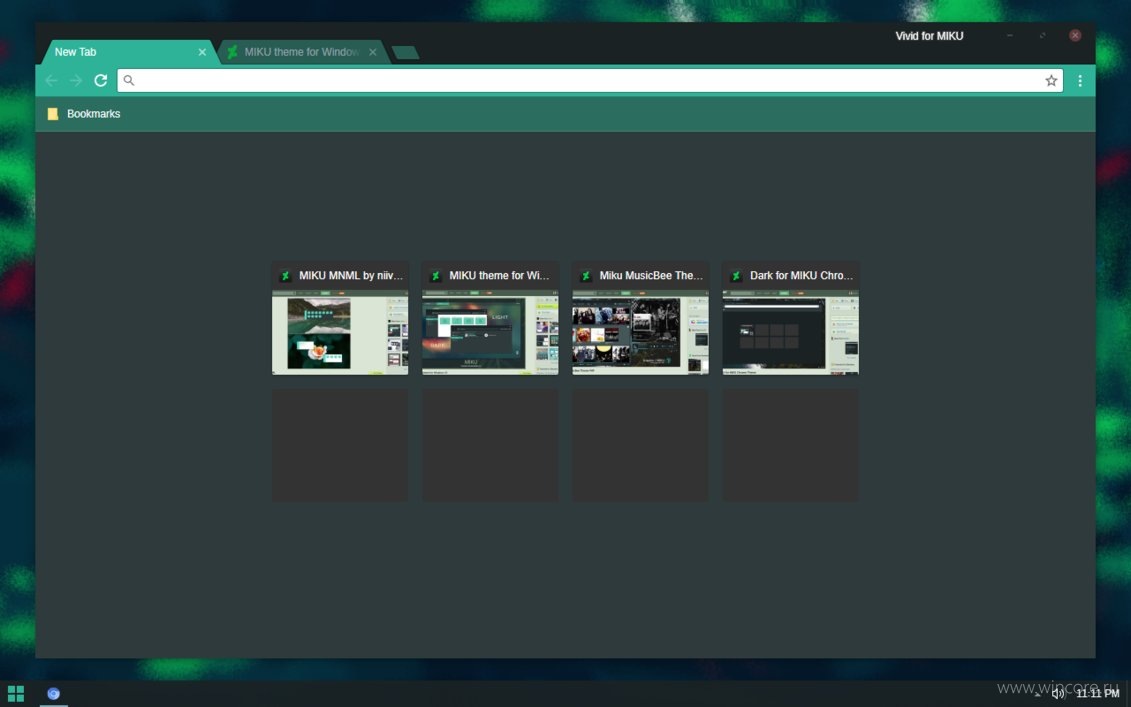Screen dimensions: 1131x707
Task: Focus the address bar search field
Action: click(x=589, y=81)
